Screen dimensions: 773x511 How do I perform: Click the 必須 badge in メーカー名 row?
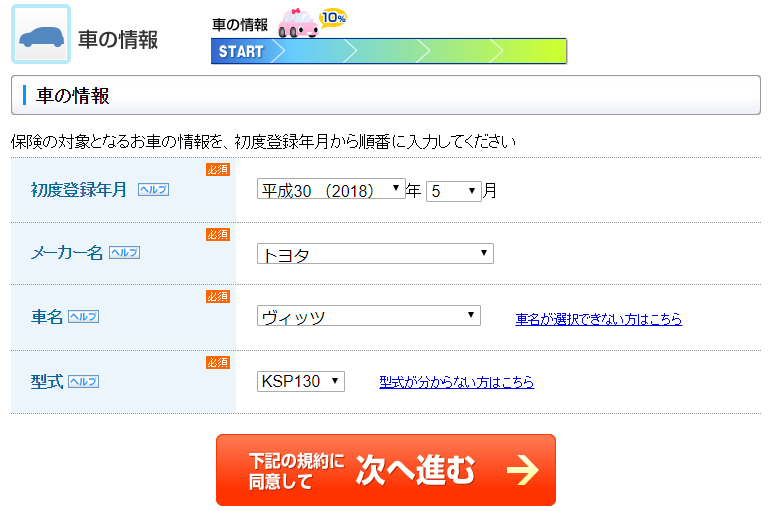(218, 234)
